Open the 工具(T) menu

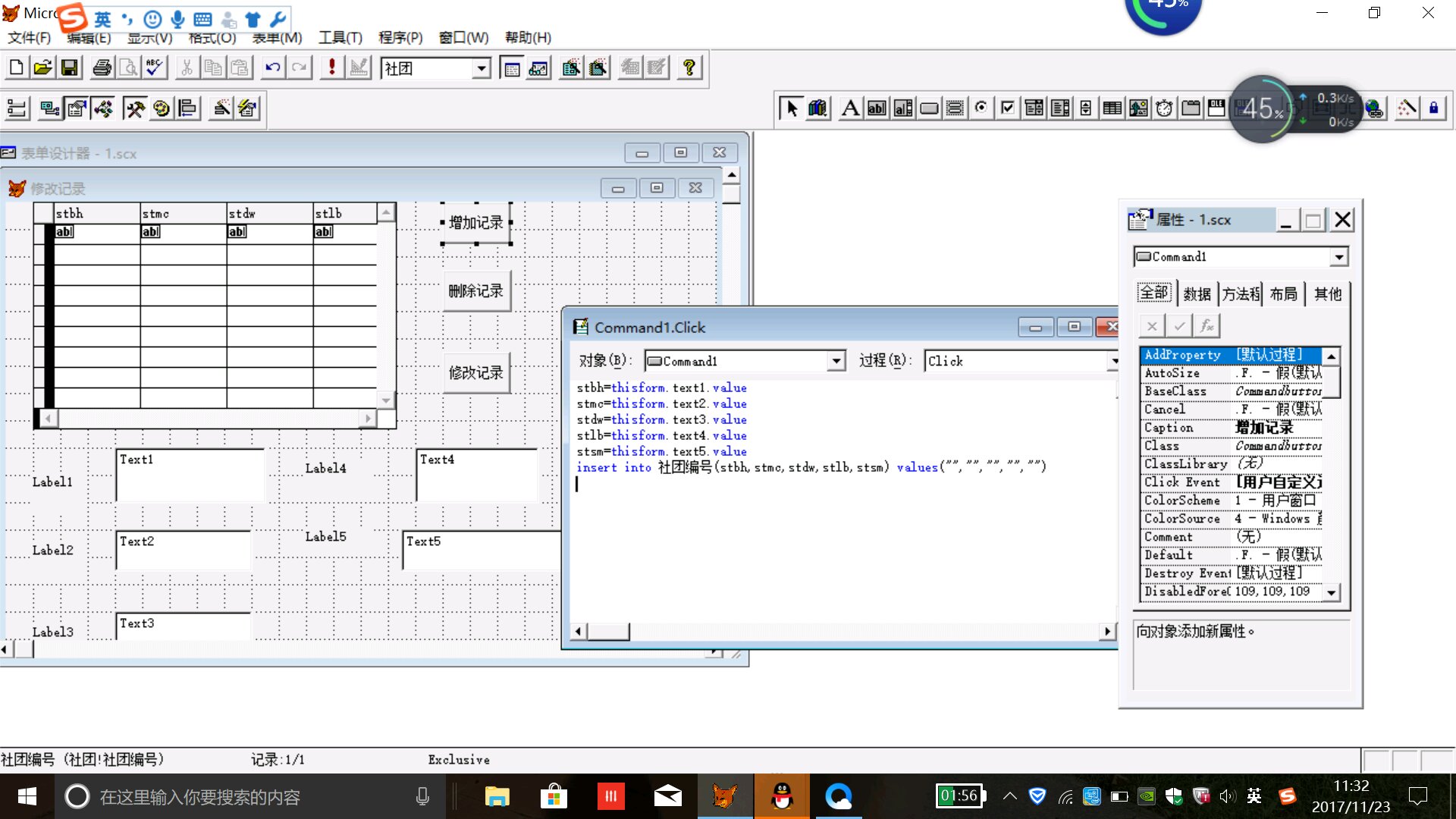click(x=340, y=37)
